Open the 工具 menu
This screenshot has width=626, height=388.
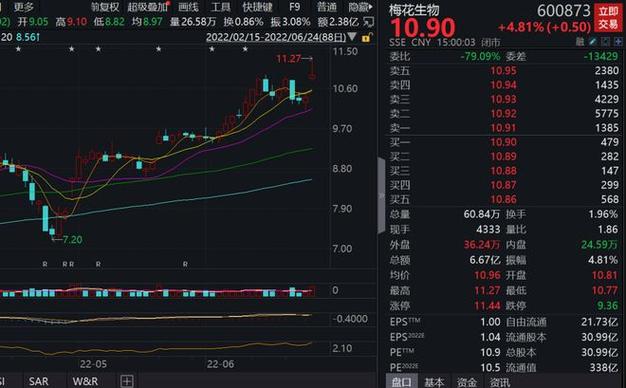(221, 7)
